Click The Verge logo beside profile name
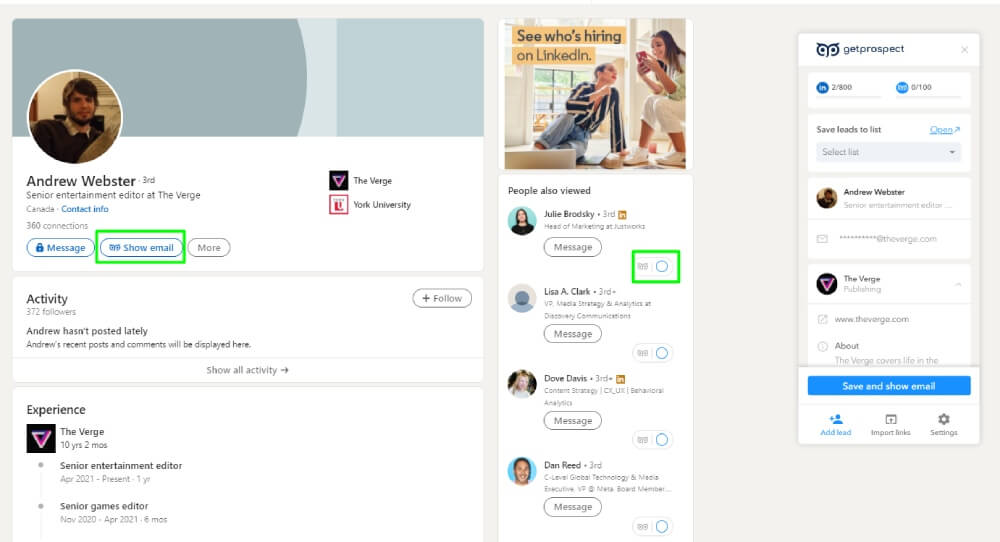Screen dimensions: 1000x542 click(x=339, y=180)
